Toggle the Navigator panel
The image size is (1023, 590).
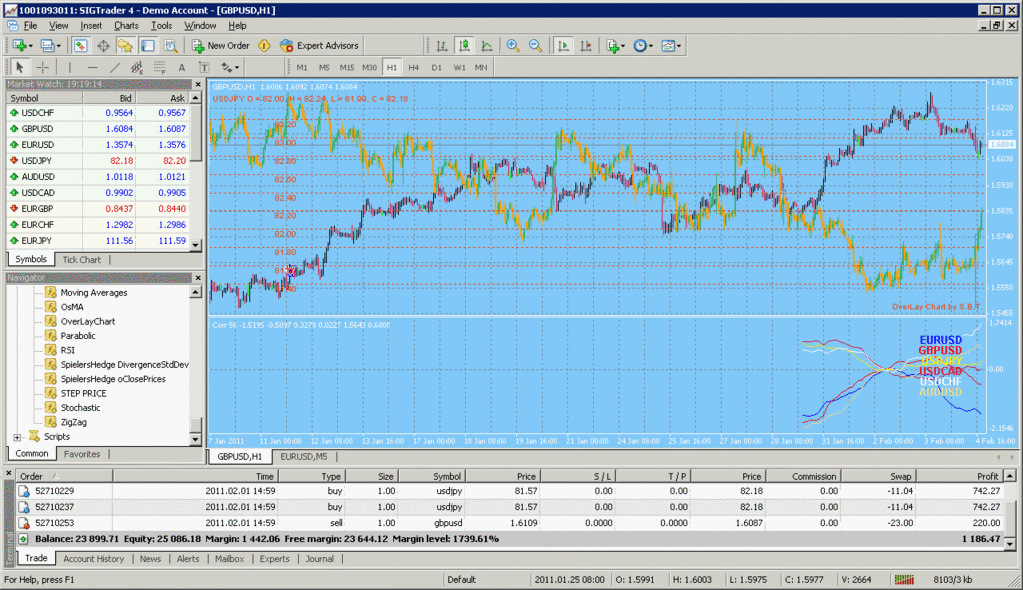tap(125, 46)
